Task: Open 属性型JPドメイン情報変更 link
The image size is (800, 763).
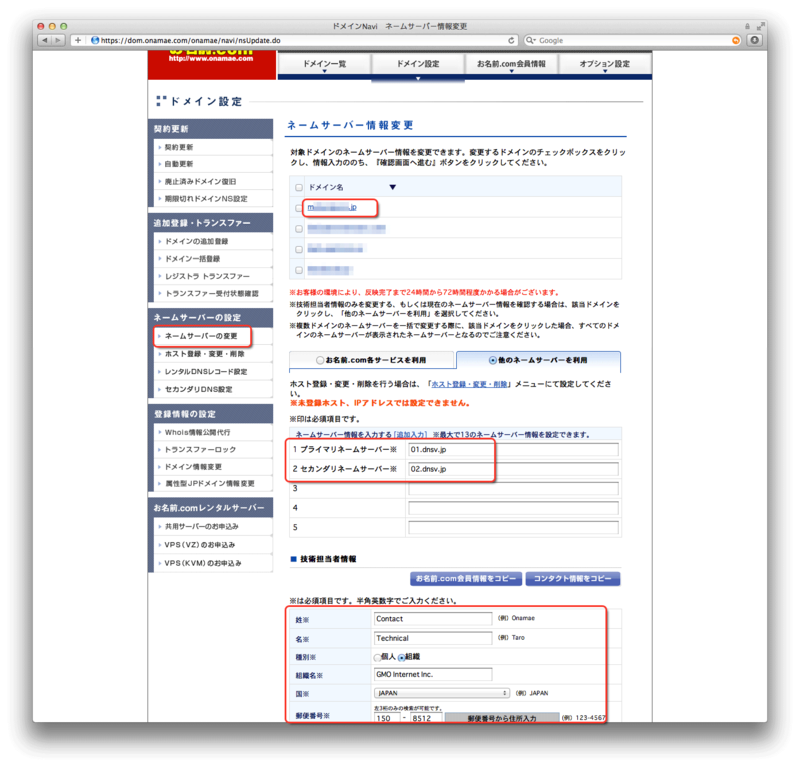Action: tap(210, 483)
